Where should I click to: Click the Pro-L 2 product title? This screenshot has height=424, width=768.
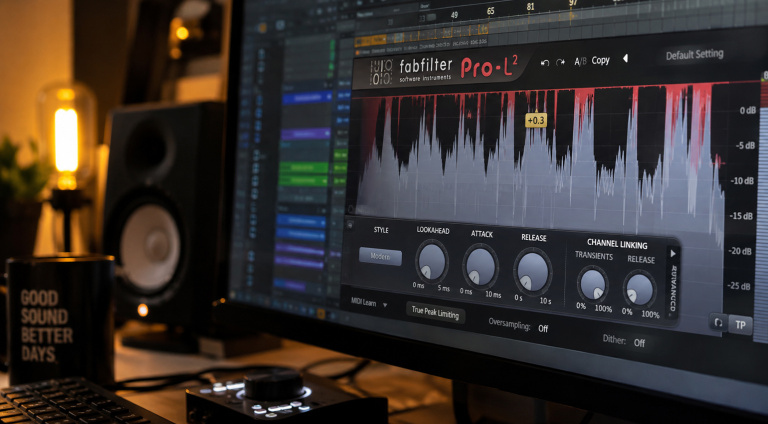point(488,67)
